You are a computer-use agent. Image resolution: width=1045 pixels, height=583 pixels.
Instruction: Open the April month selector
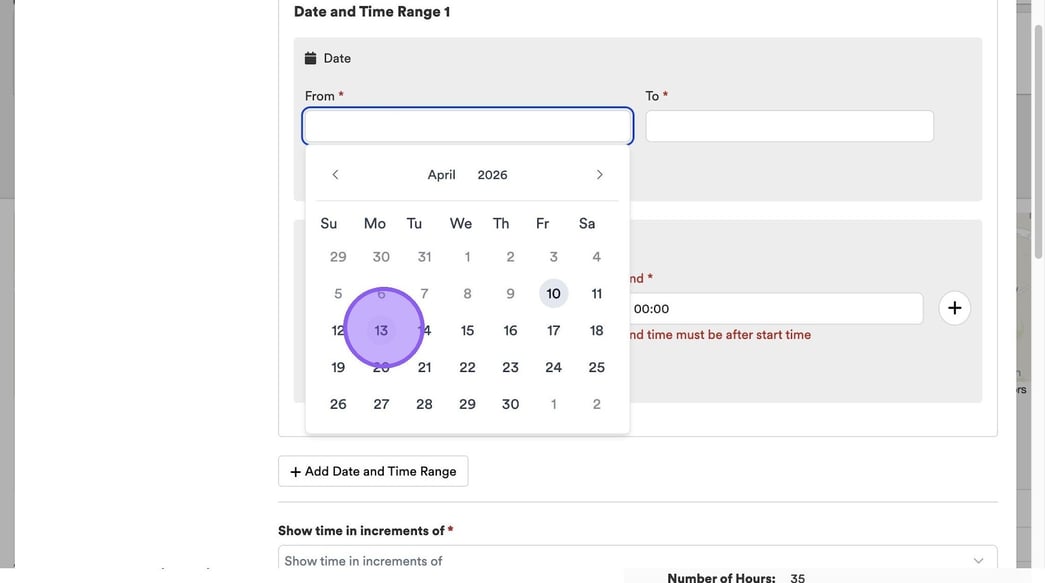coord(441,175)
